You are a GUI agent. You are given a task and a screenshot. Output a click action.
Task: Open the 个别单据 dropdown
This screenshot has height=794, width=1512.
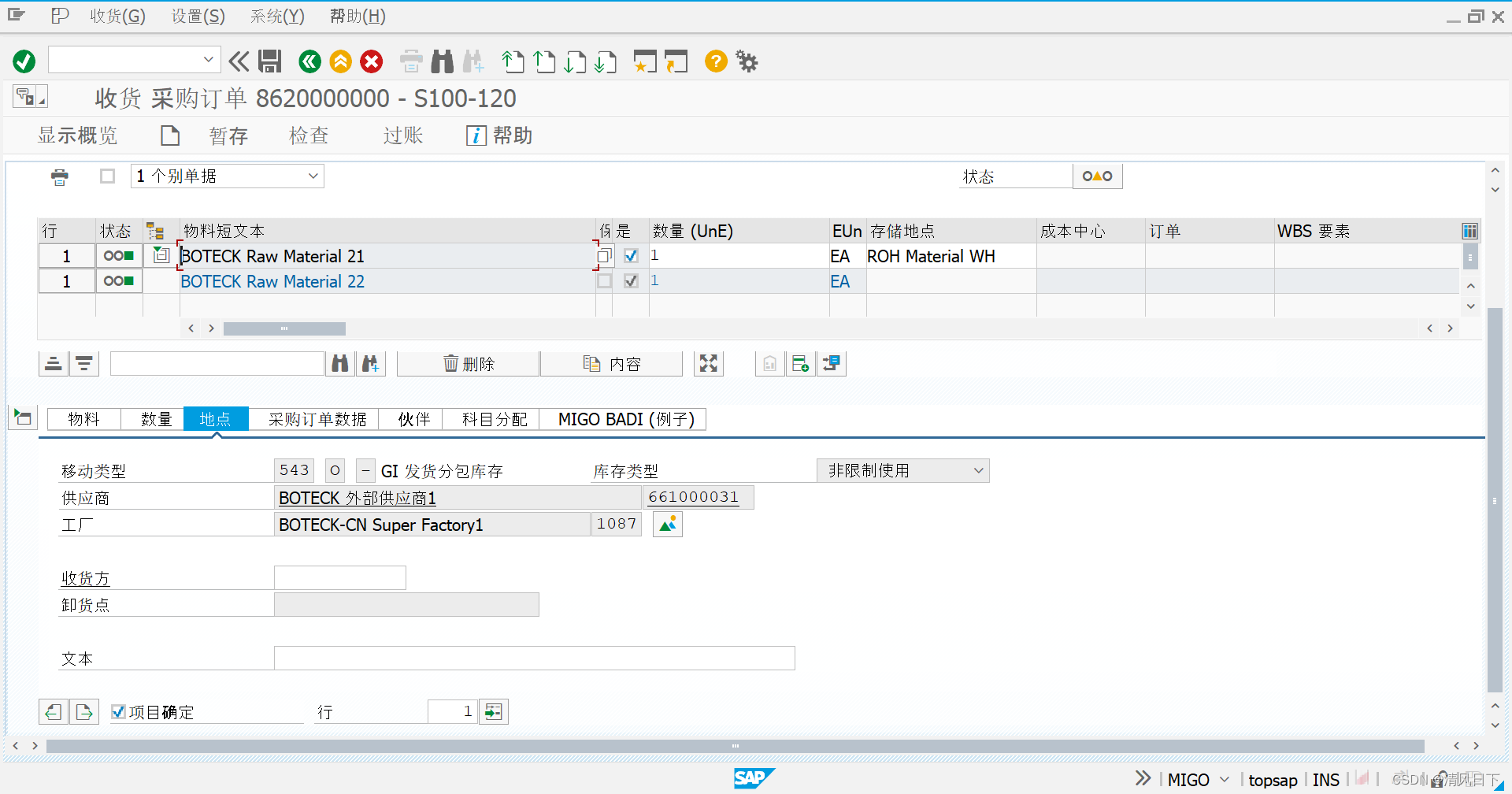click(313, 176)
